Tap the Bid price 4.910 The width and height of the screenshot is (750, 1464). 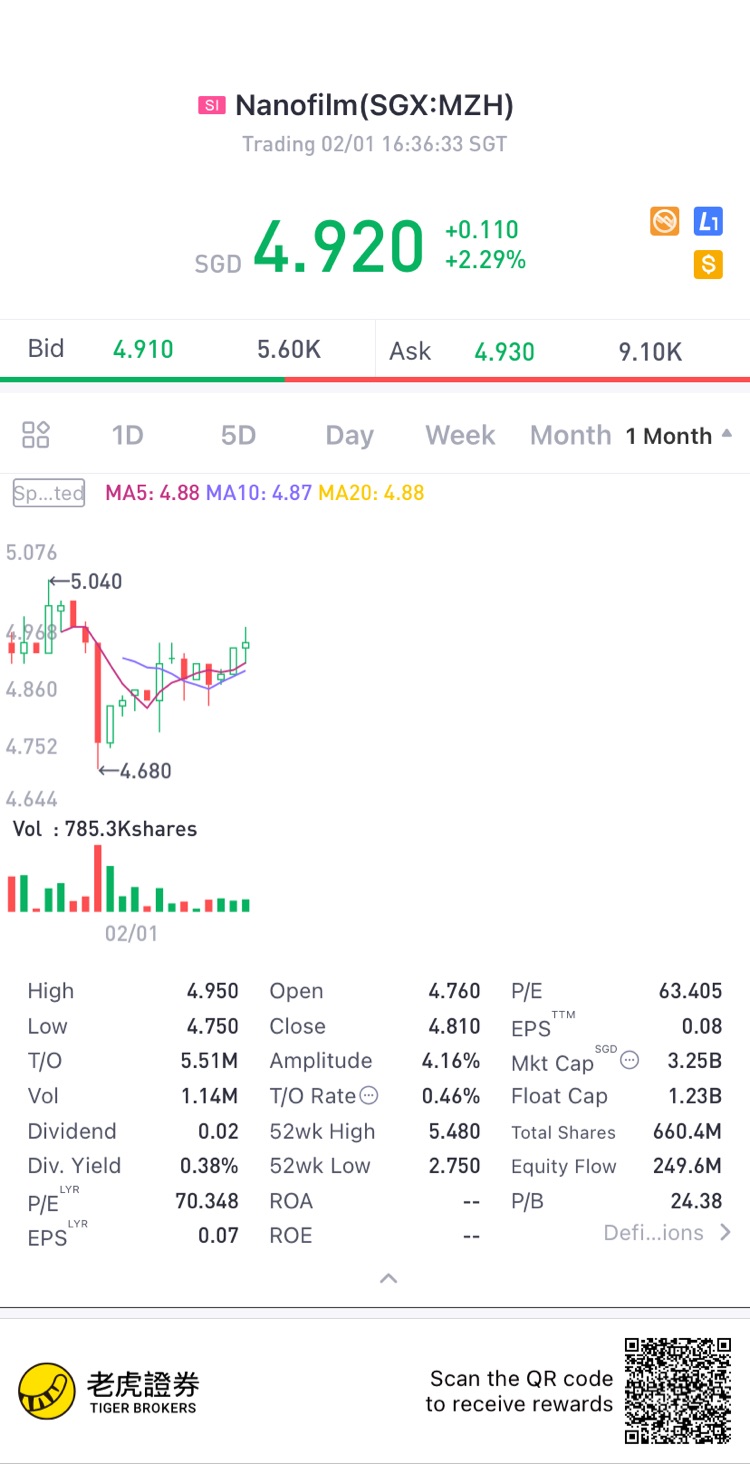tap(143, 349)
